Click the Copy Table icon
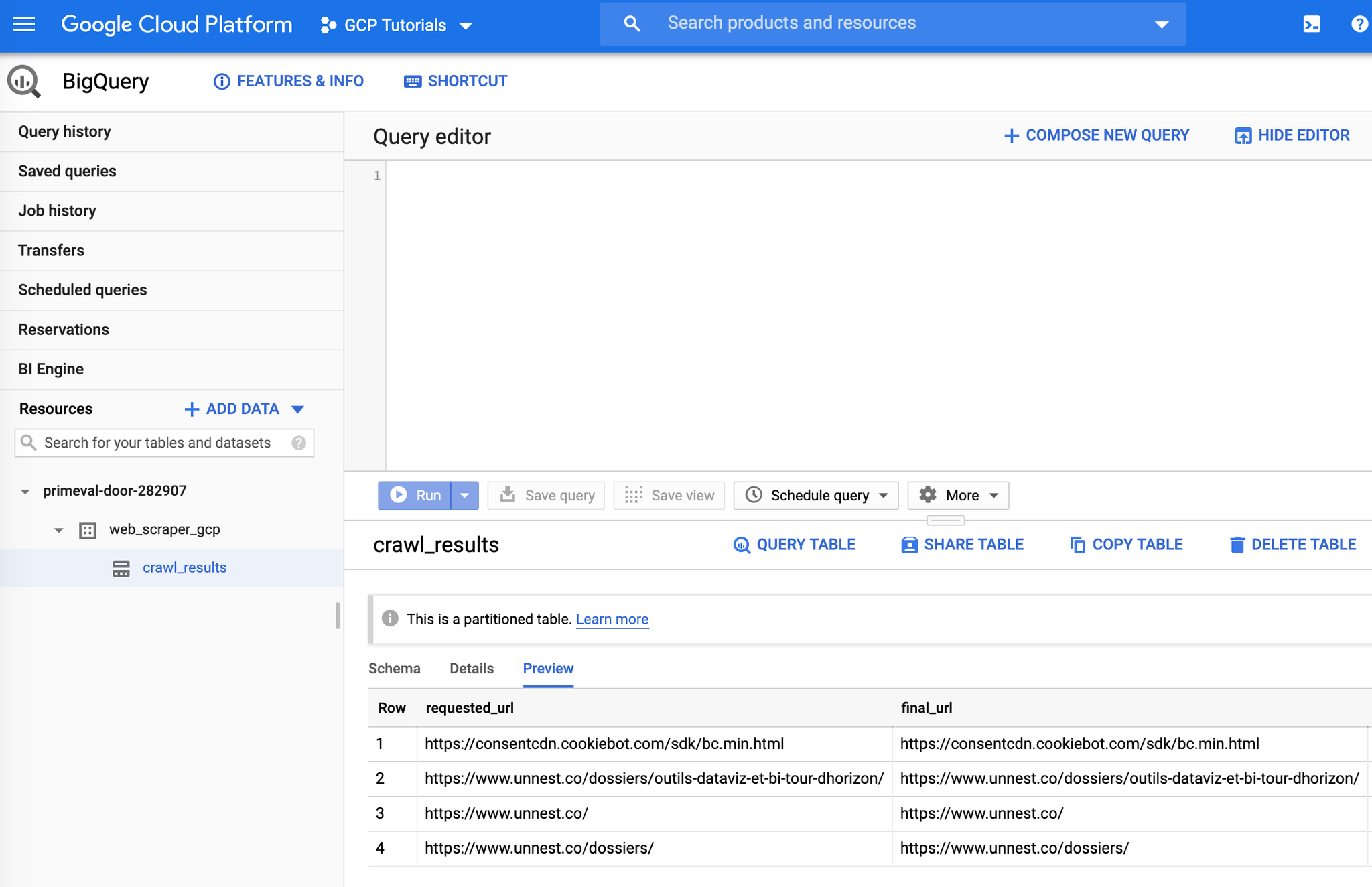 (1078, 545)
